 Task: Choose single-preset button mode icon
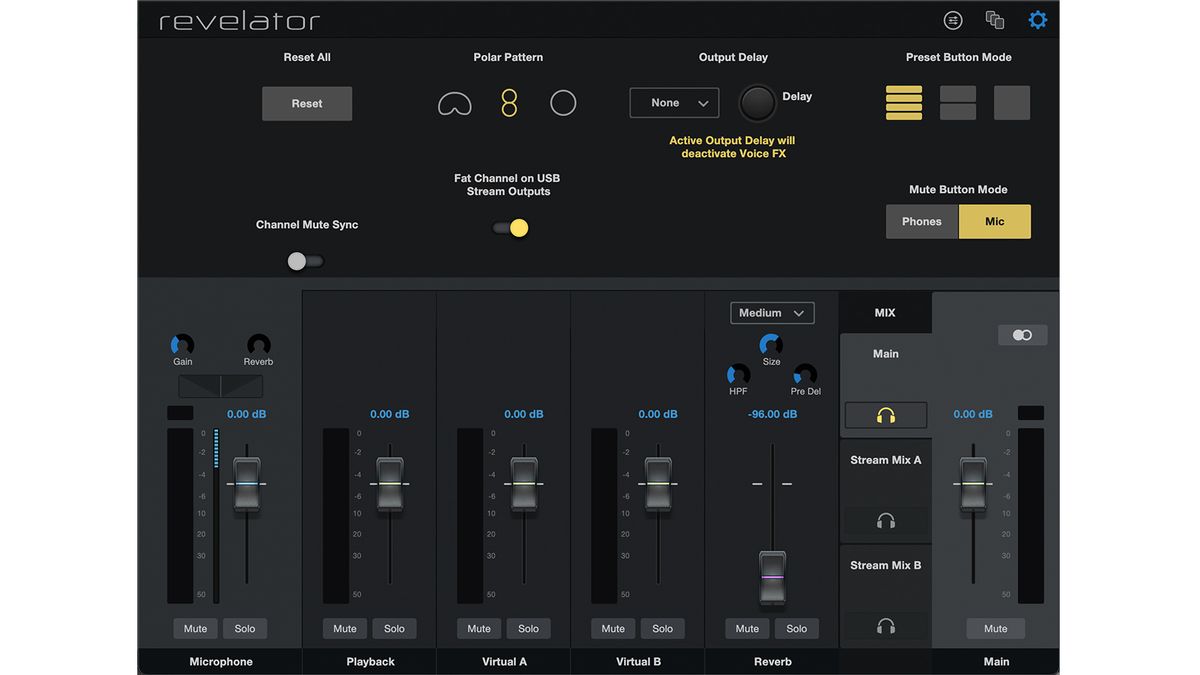coord(1012,102)
